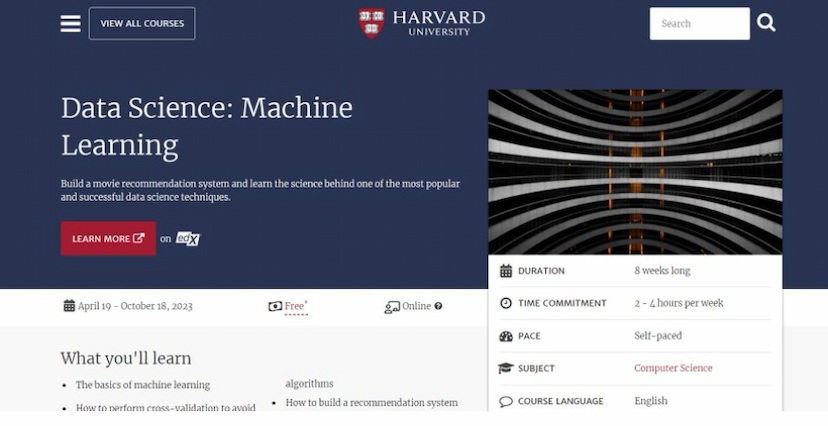This screenshot has width=828, height=426.
Task: Click the Time Commitment clock icon
Action: (x=506, y=303)
